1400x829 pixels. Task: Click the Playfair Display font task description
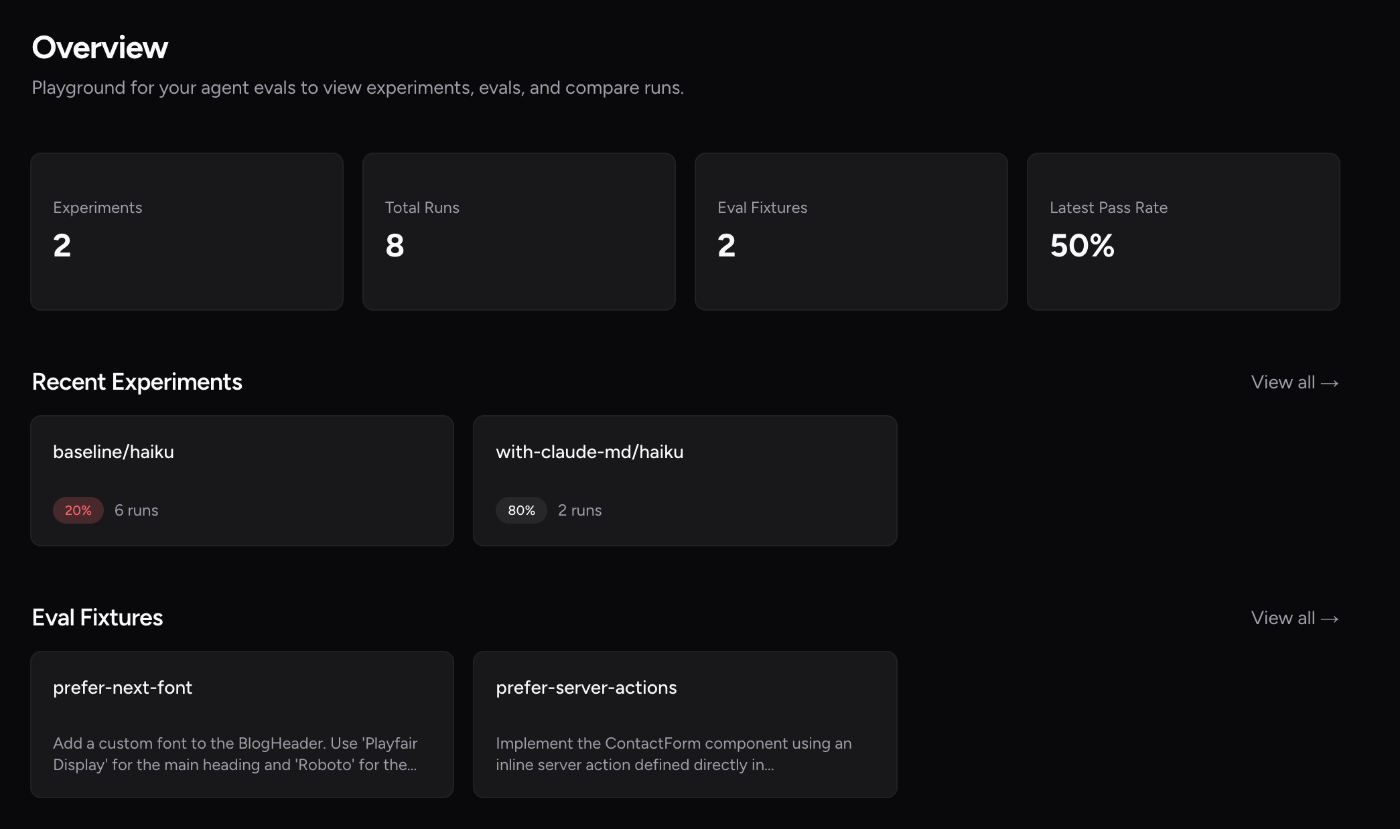coord(235,754)
